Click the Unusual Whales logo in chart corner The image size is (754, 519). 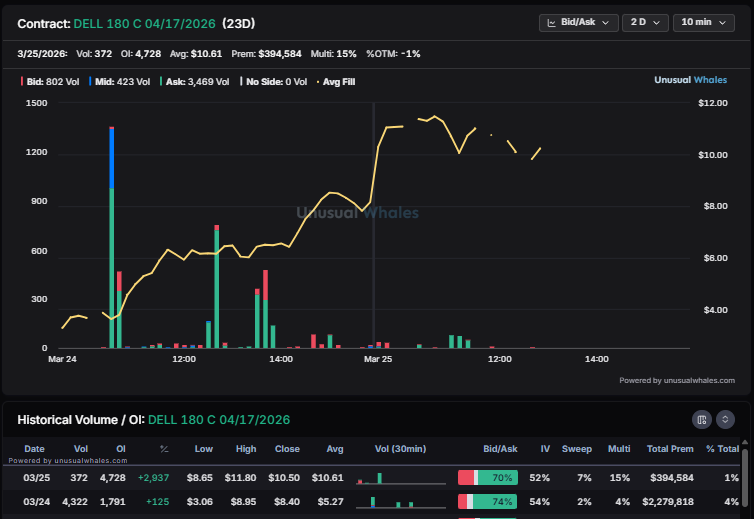pyautogui.click(x=691, y=80)
